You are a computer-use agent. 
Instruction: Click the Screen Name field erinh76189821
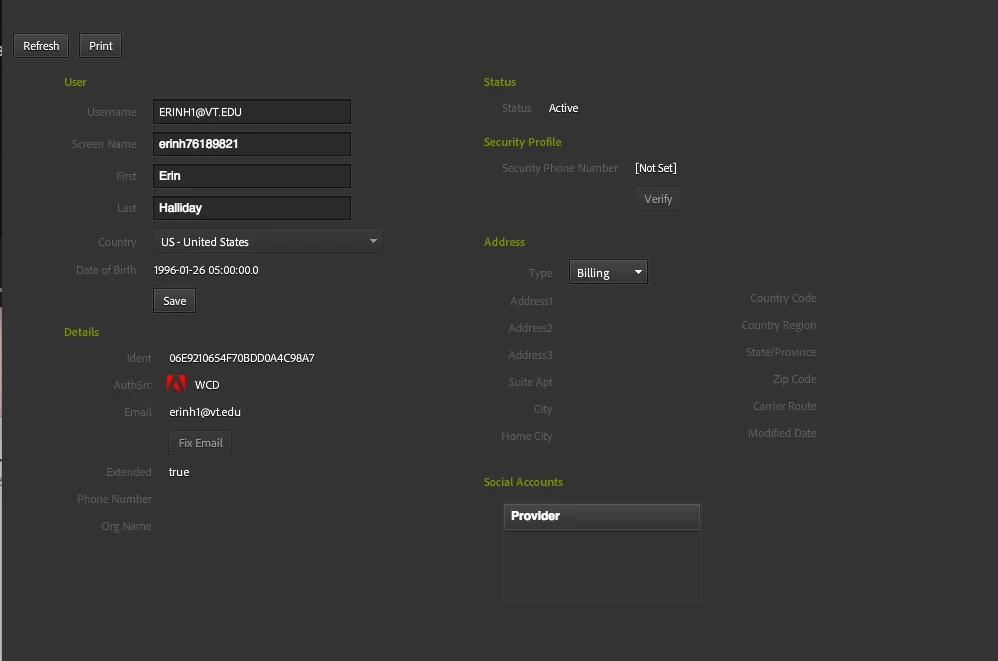251,143
